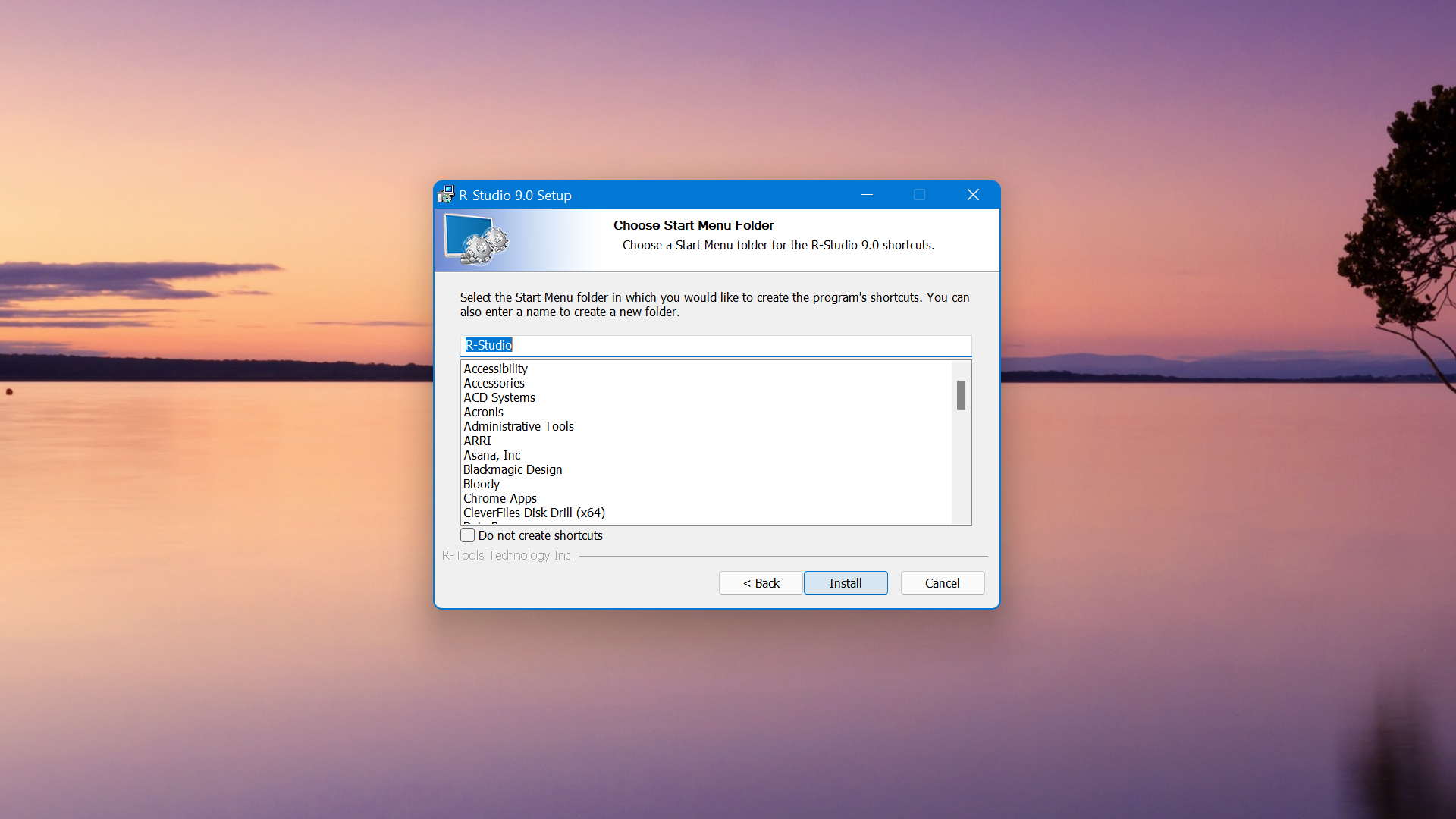Go back with the Back button
This screenshot has height=819, width=1456.
[x=761, y=583]
